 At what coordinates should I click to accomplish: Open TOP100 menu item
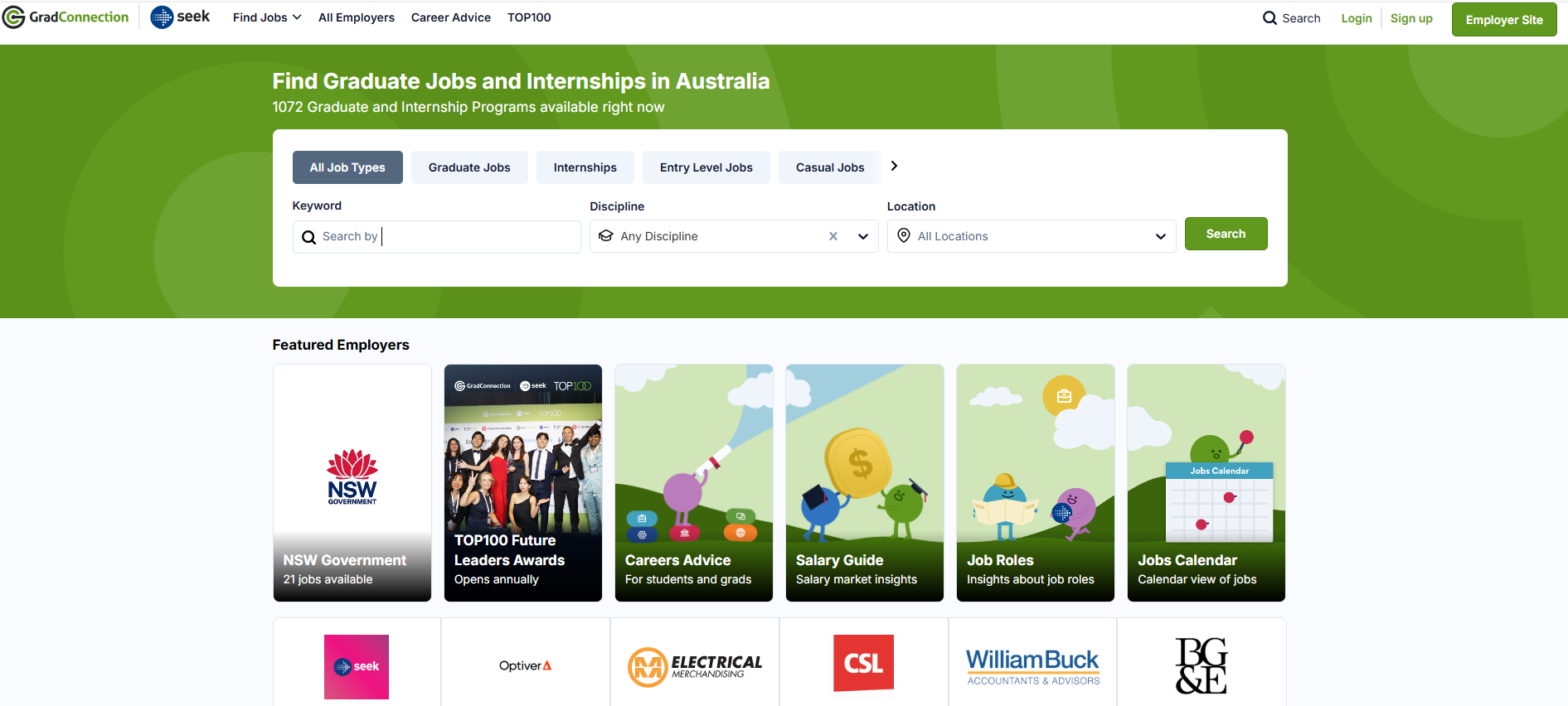pyautogui.click(x=529, y=17)
